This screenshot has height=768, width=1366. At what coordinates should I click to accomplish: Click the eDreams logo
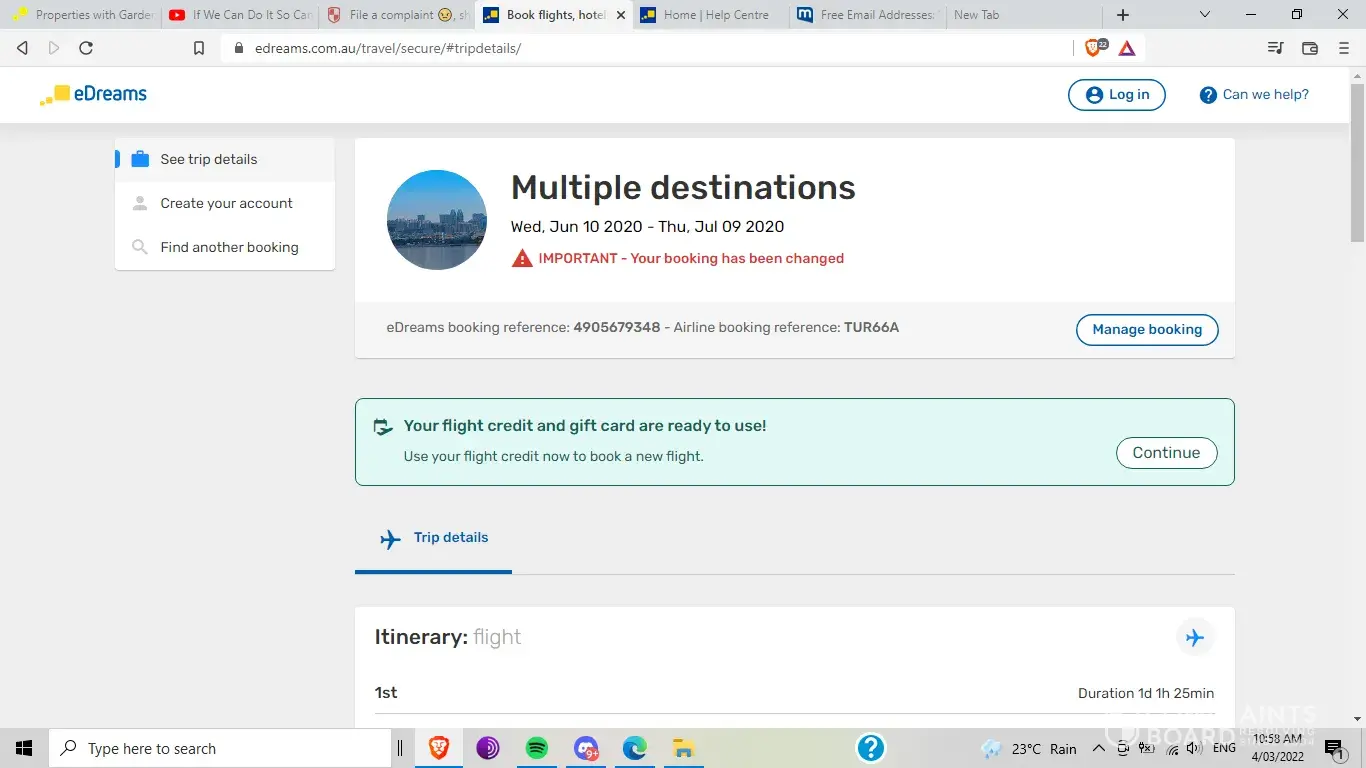(93, 95)
